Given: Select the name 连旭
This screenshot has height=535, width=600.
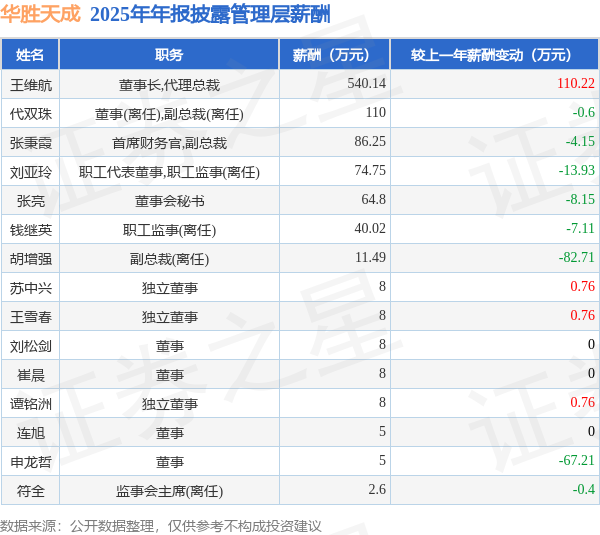Looking at the screenshot, I should (31, 434).
